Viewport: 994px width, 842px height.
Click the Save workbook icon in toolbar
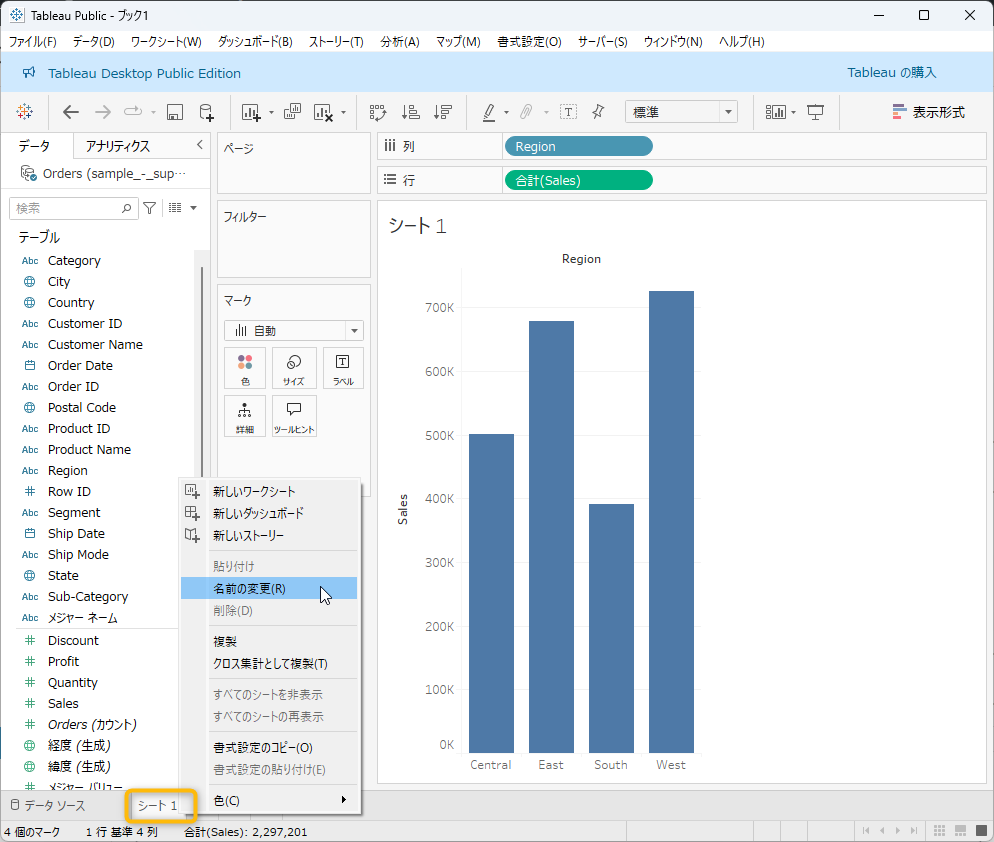(x=175, y=112)
